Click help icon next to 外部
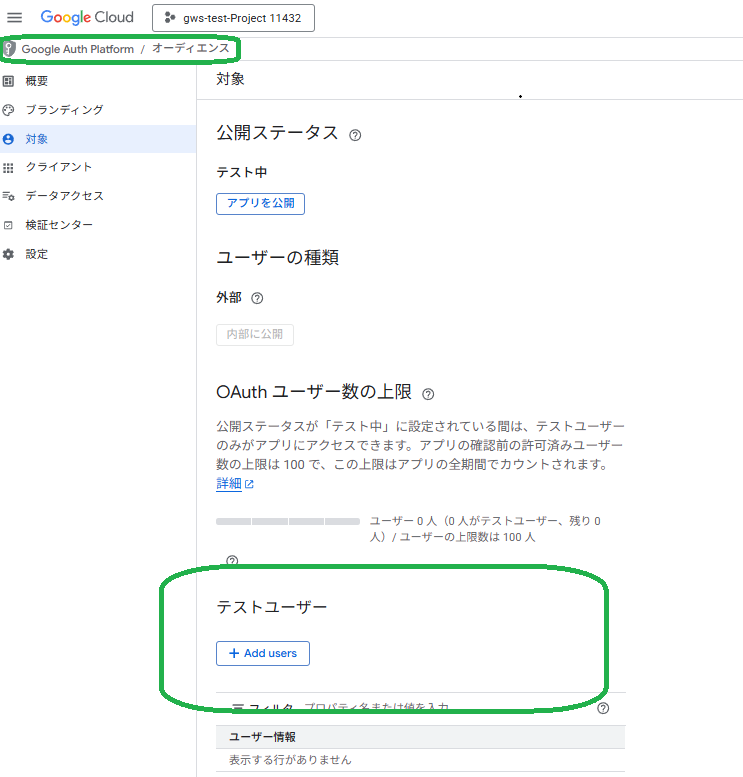Image resolution: width=743 pixels, height=777 pixels. point(257,298)
